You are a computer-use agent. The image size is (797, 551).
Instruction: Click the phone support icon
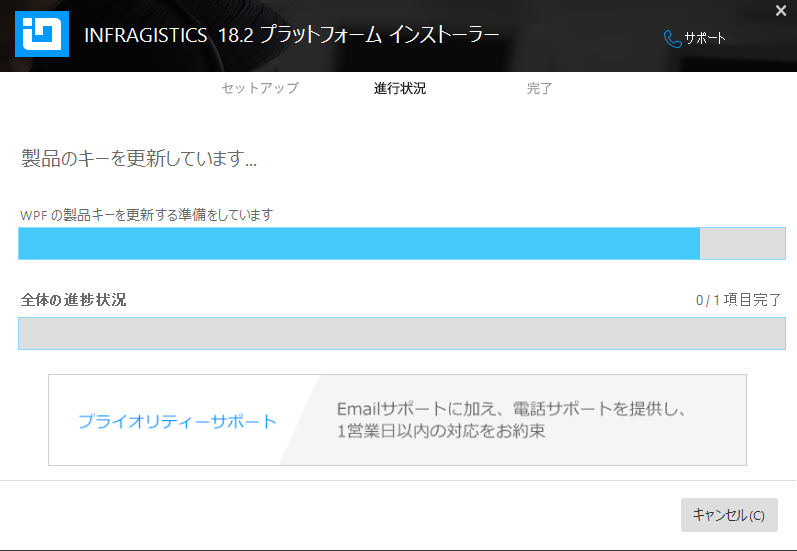point(672,39)
